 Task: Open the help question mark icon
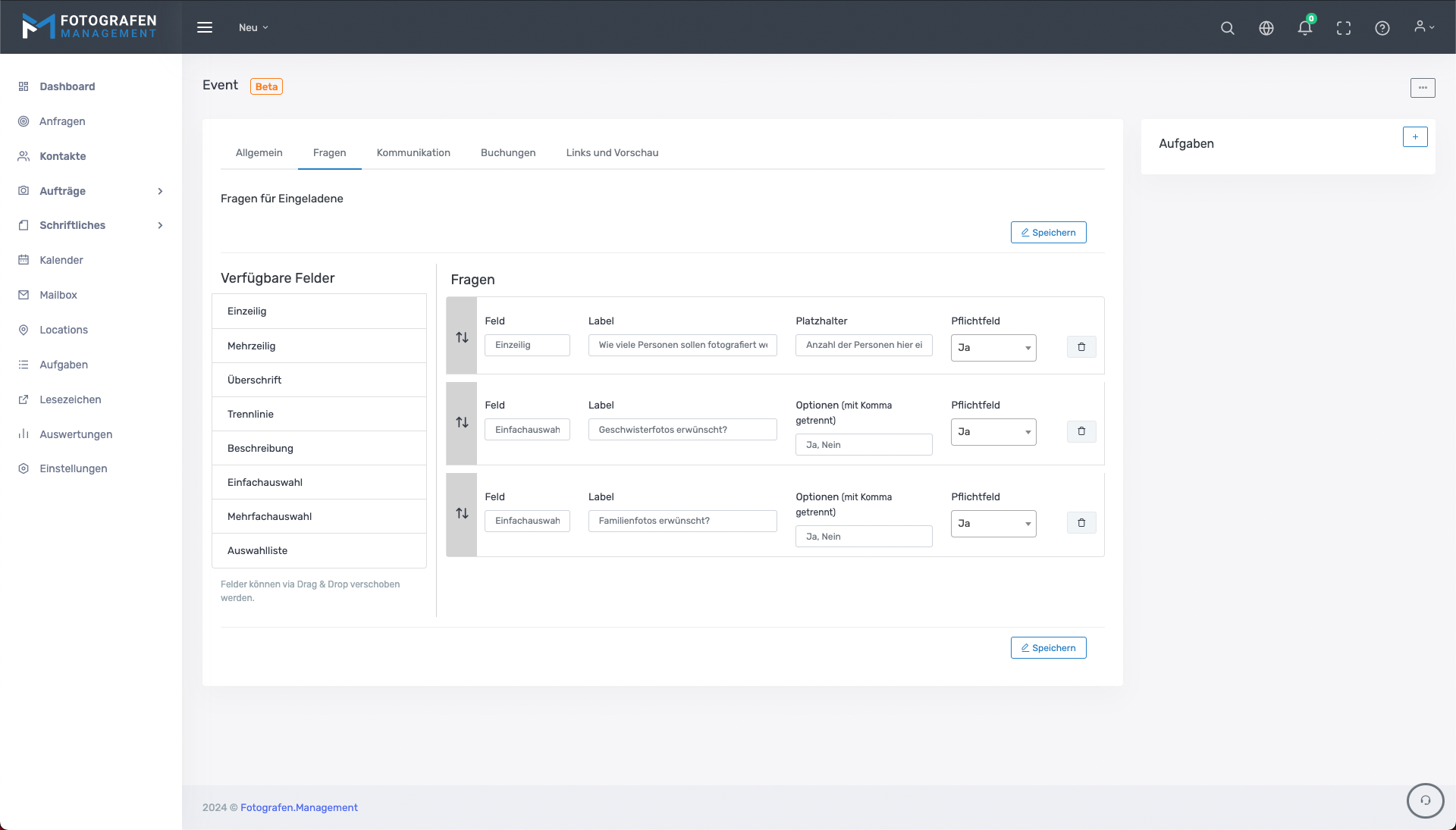[1382, 28]
